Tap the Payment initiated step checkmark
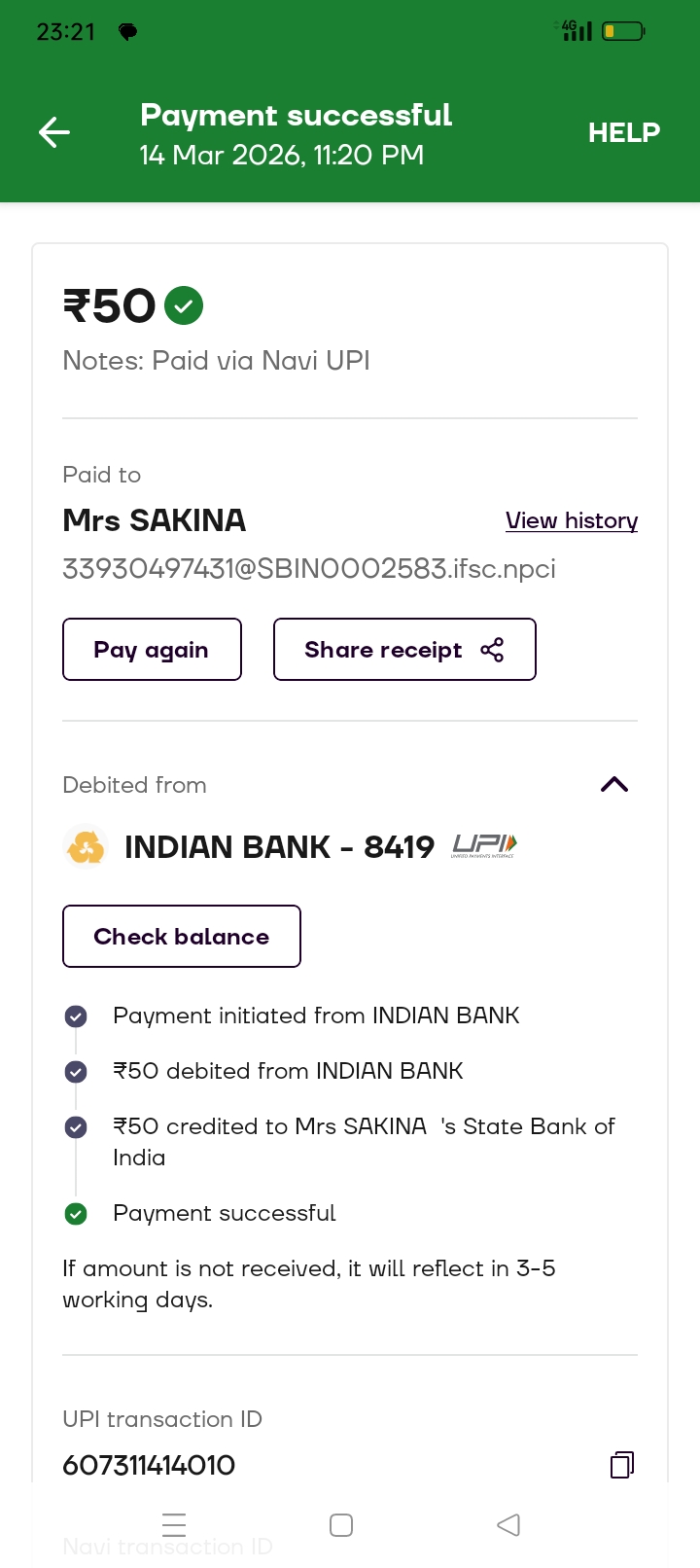Viewport: 700px width, 1568px height. tap(76, 1016)
